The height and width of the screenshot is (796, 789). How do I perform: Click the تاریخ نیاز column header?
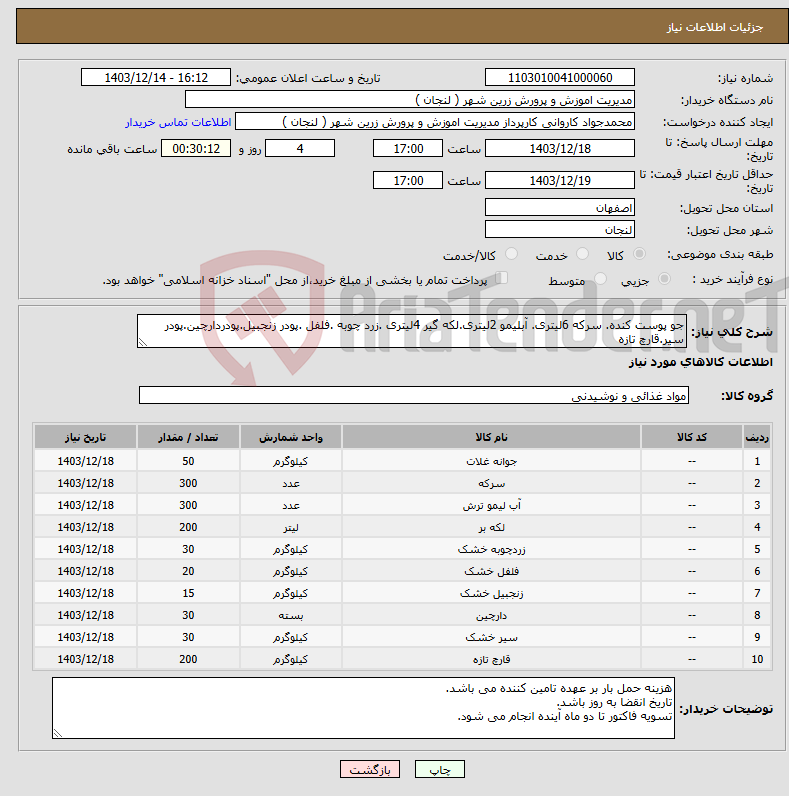point(85,437)
